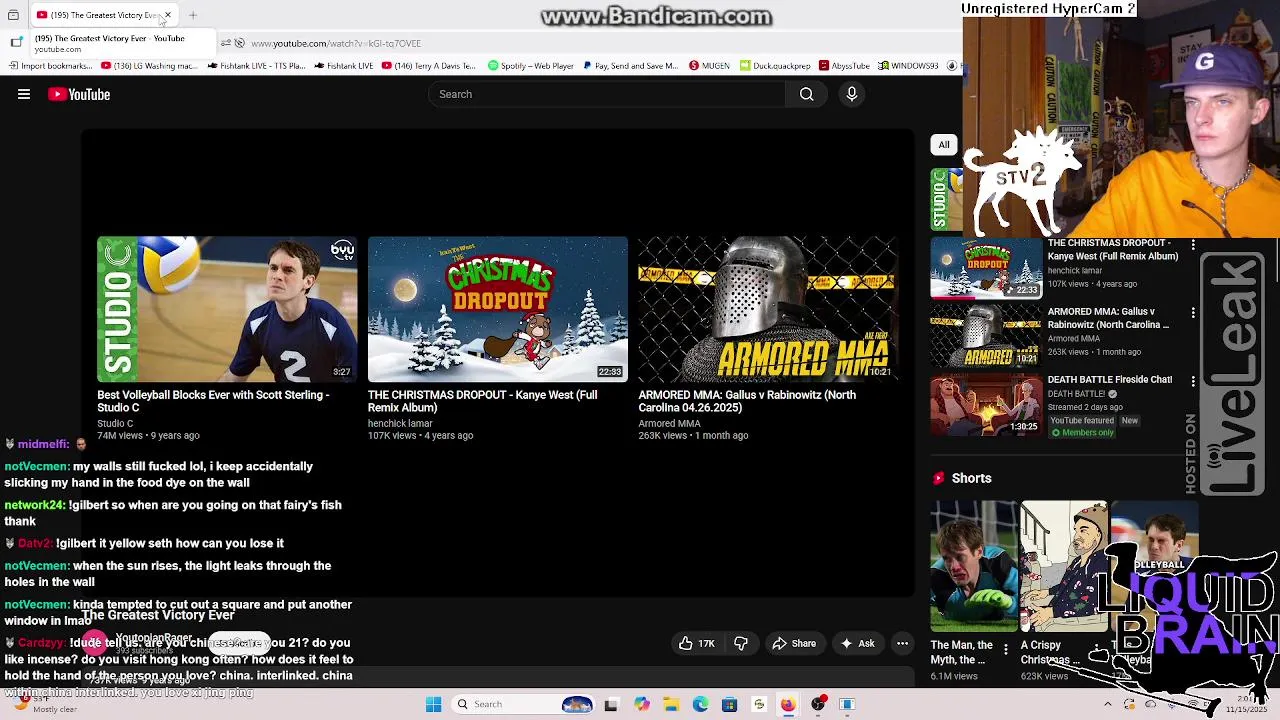
Task: Launch Copilot from taskbar
Action: pyautogui.click(x=642, y=704)
